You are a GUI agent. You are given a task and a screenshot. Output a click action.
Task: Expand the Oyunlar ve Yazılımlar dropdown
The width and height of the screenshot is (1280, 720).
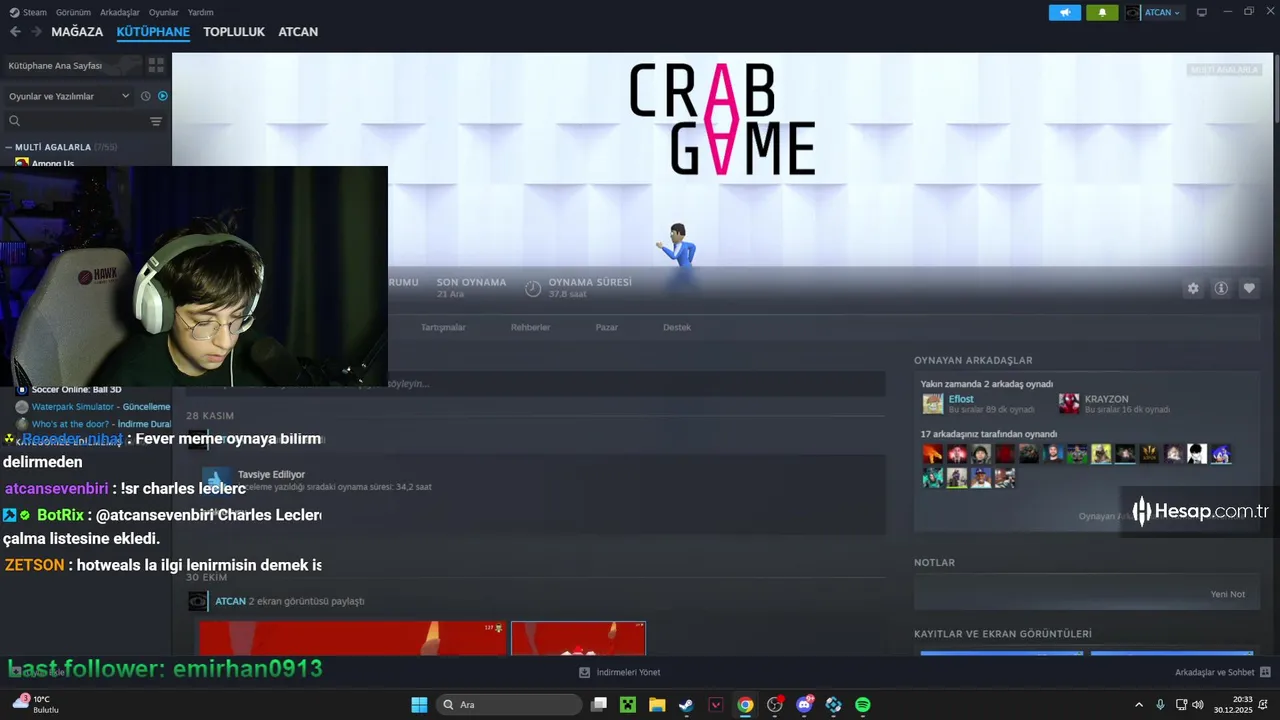click(70, 96)
